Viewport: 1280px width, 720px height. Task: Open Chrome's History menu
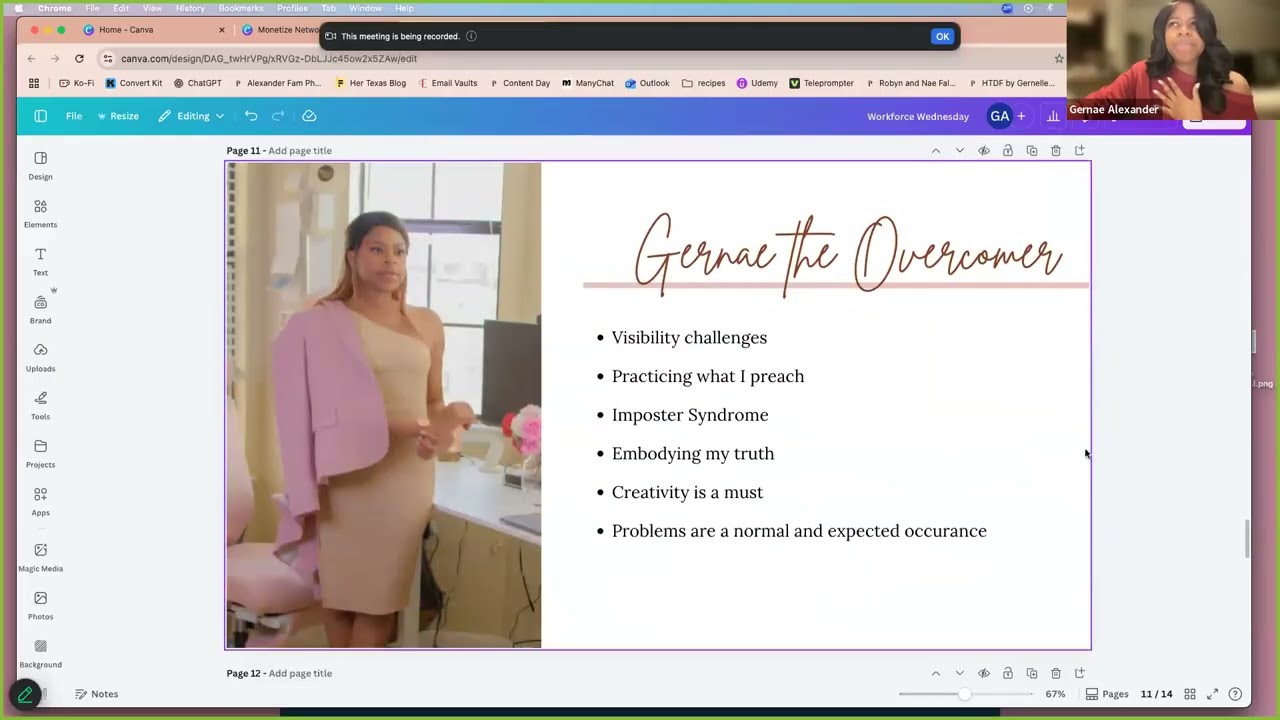point(190,8)
